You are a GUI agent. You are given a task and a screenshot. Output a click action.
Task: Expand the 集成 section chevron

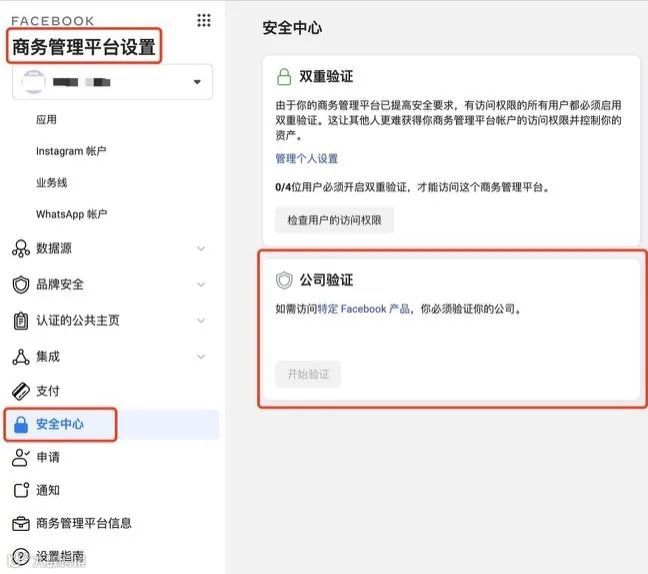click(201, 357)
